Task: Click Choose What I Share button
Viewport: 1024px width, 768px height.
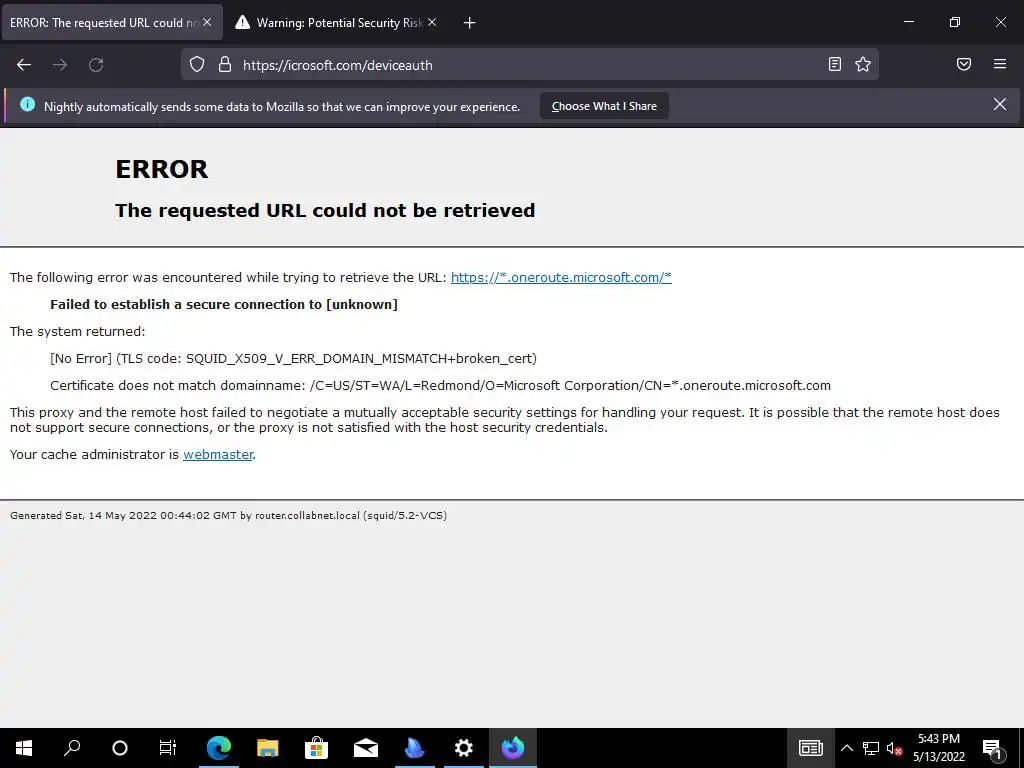Action: (604, 106)
